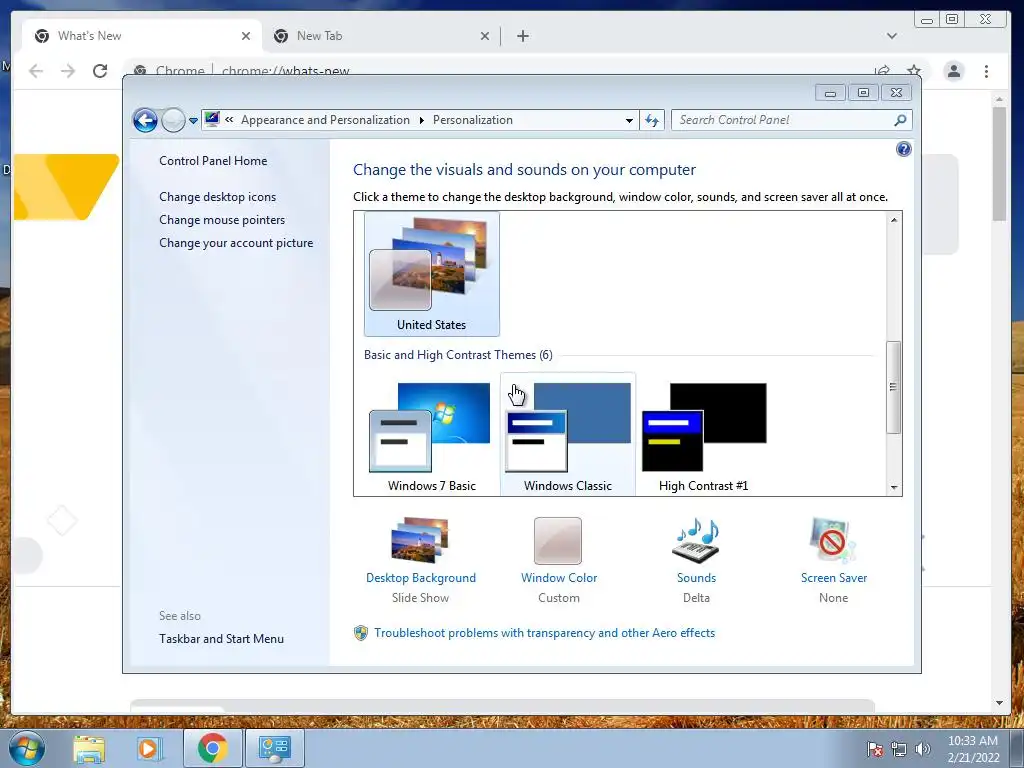This screenshot has width=1024, height=768.
Task: Click Appearance and Personalization breadcrumb
Action: click(325, 120)
